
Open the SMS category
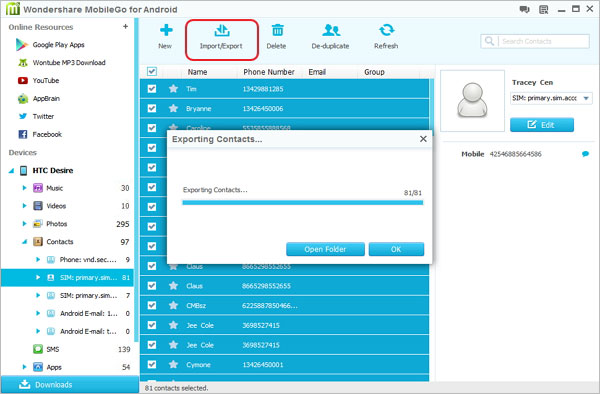(53, 349)
